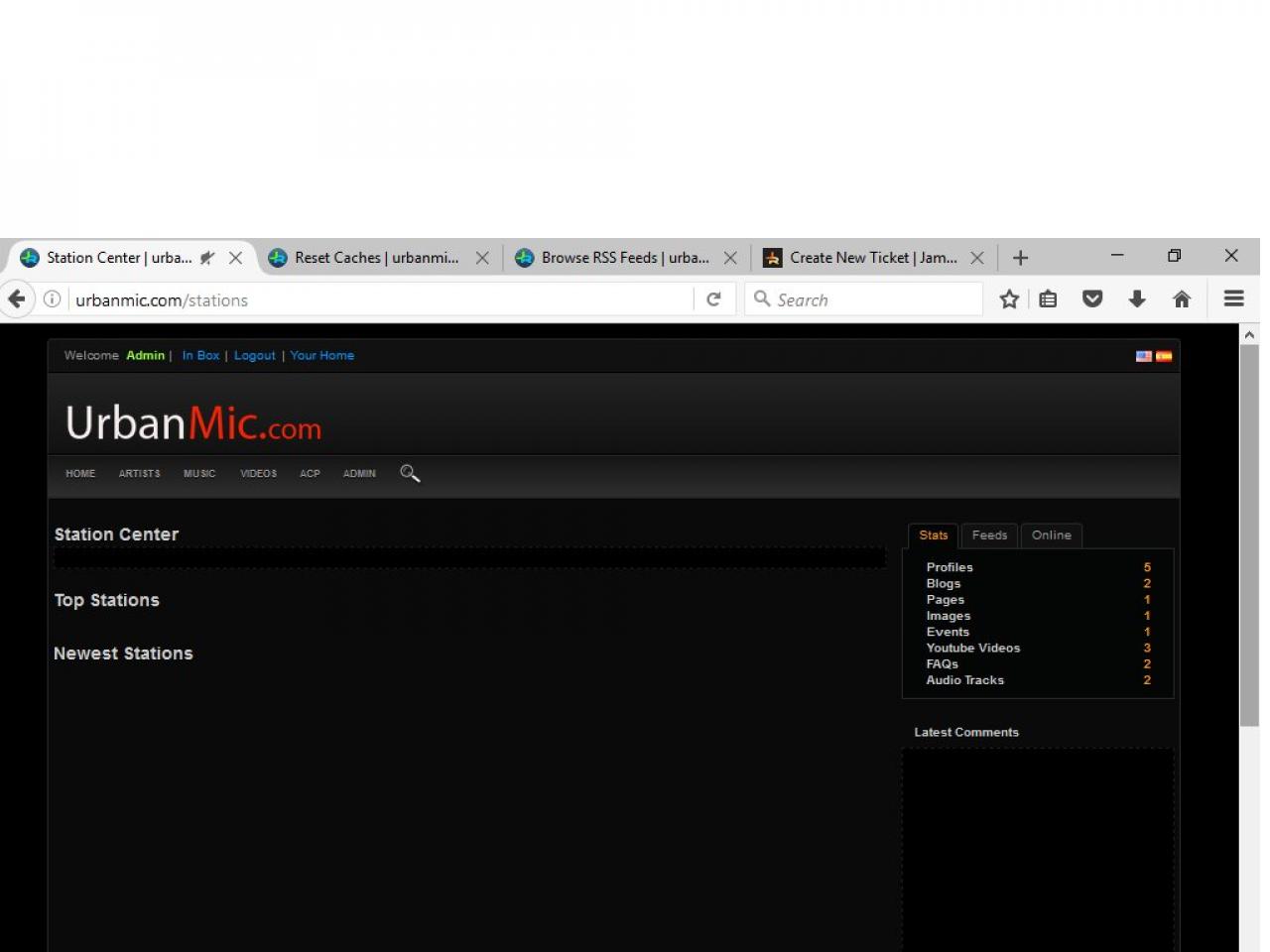Open a new browser tab

[x=1020, y=258]
